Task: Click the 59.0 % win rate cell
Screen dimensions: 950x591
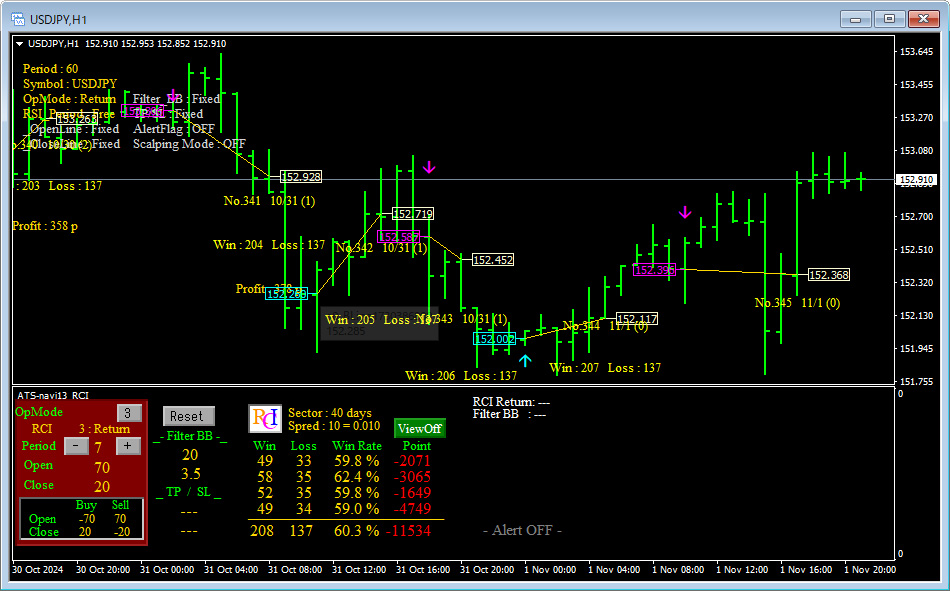Action: coord(357,509)
